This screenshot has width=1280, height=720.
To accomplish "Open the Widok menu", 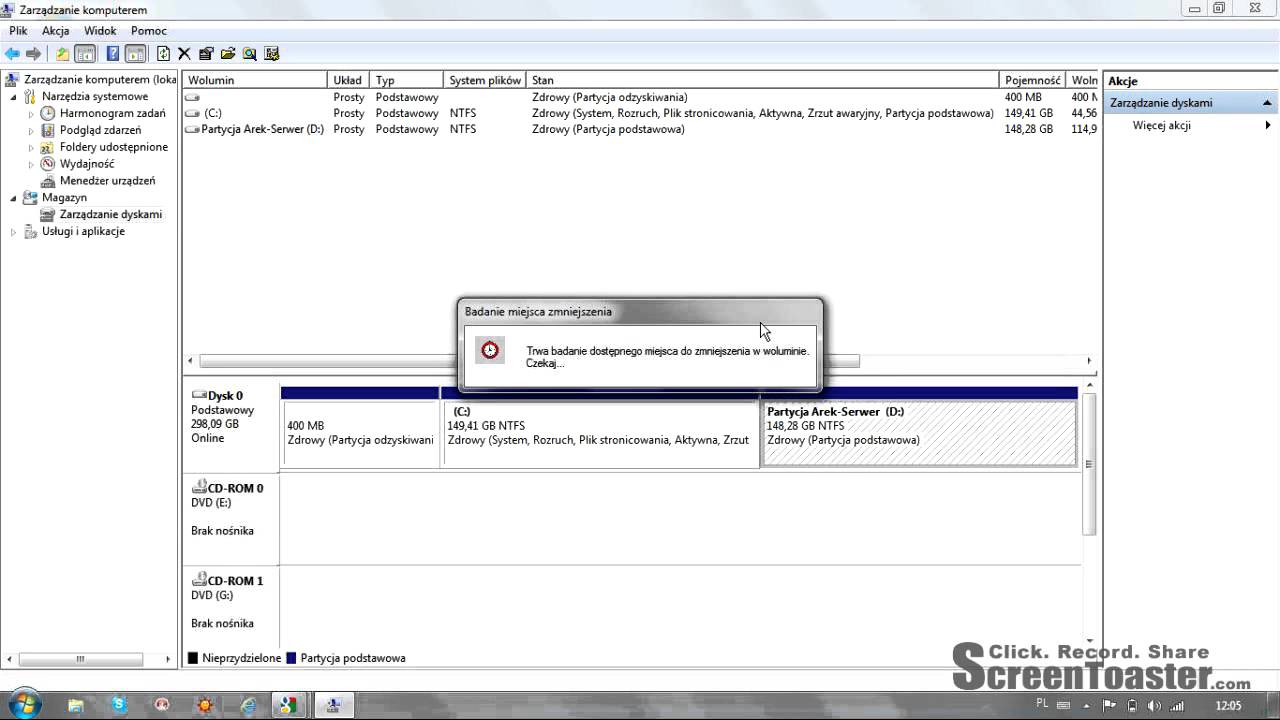I will coord(101,31).
